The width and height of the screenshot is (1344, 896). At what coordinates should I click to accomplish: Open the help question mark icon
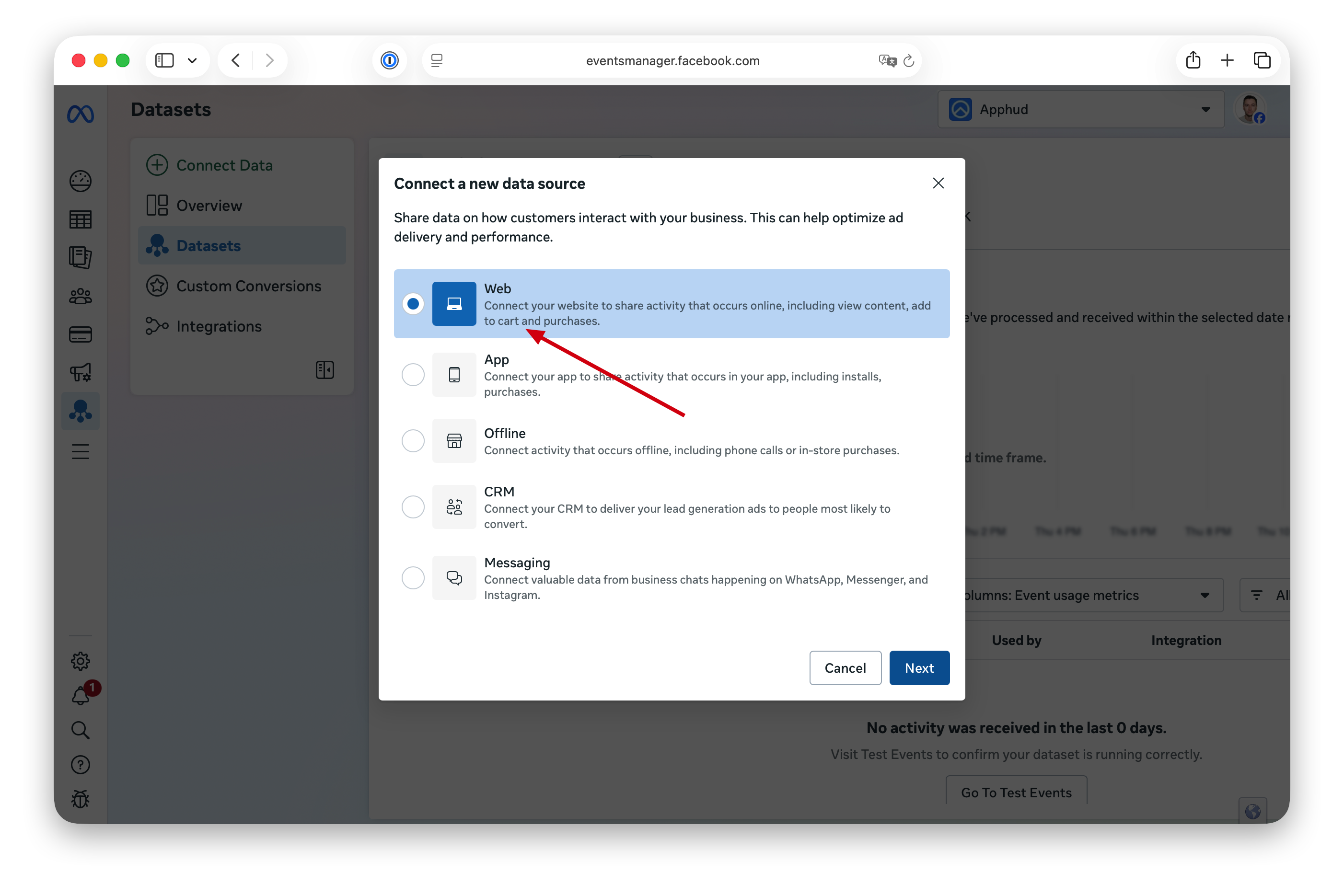click(80, 765)
